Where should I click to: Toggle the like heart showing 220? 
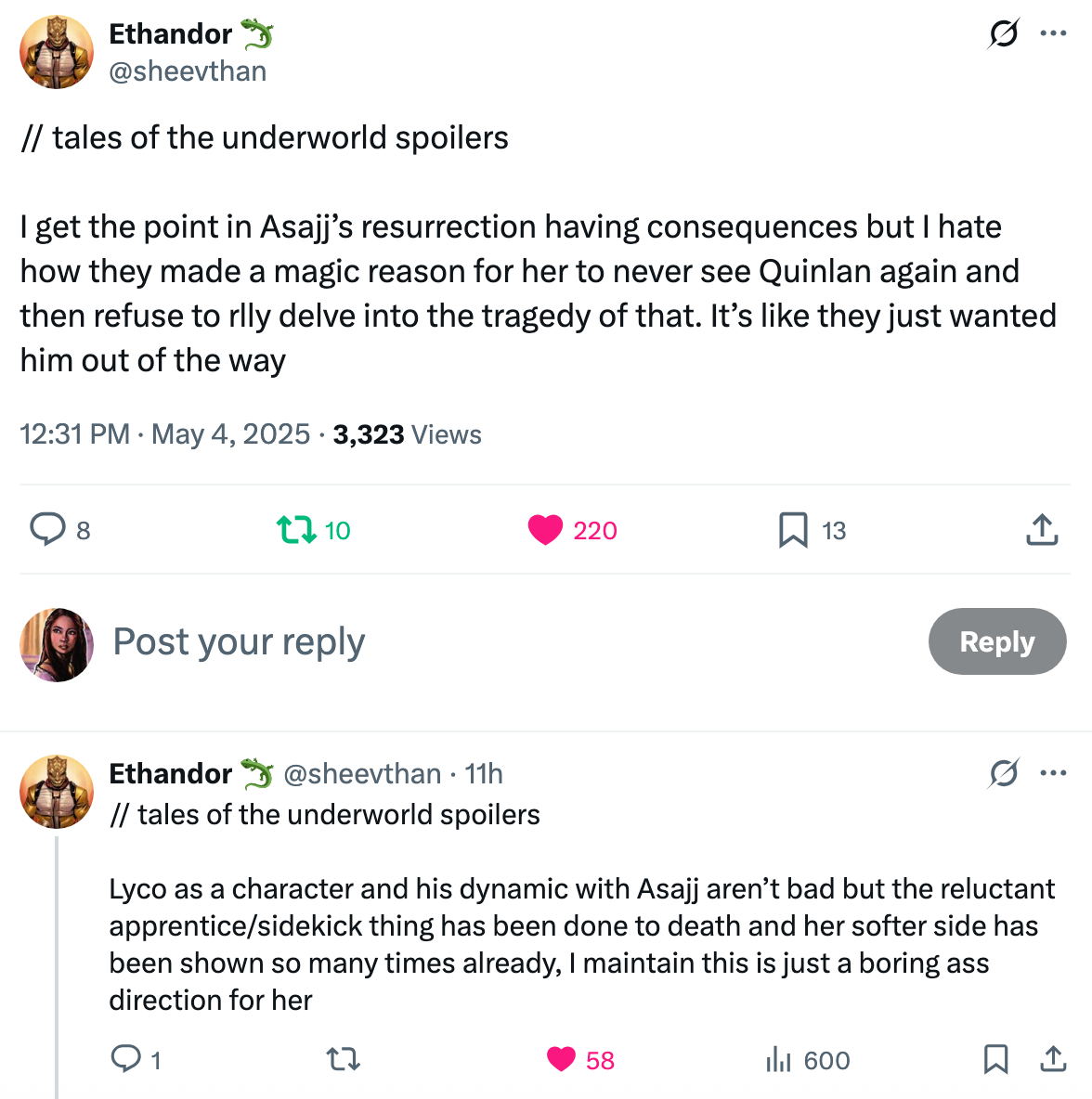coord(546,530)
